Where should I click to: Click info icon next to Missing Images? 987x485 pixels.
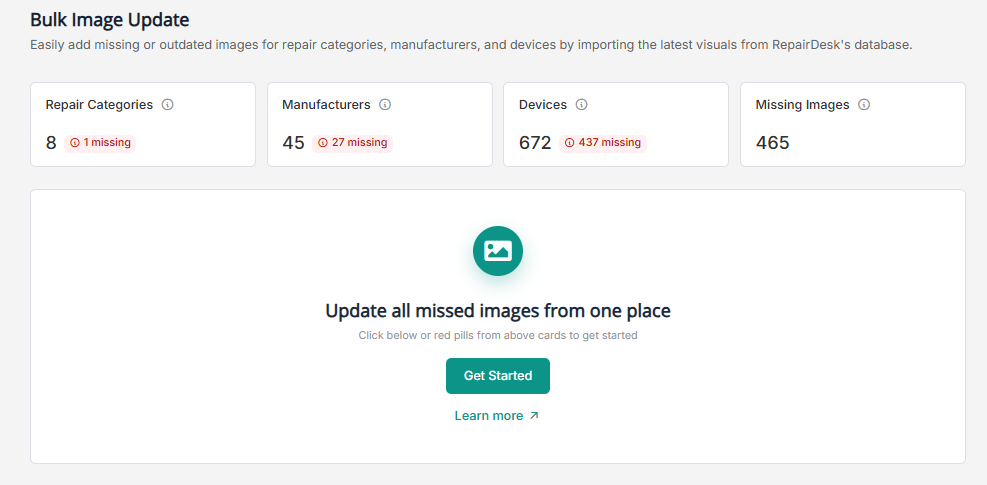pyautogui.click(x=864, y=105)
